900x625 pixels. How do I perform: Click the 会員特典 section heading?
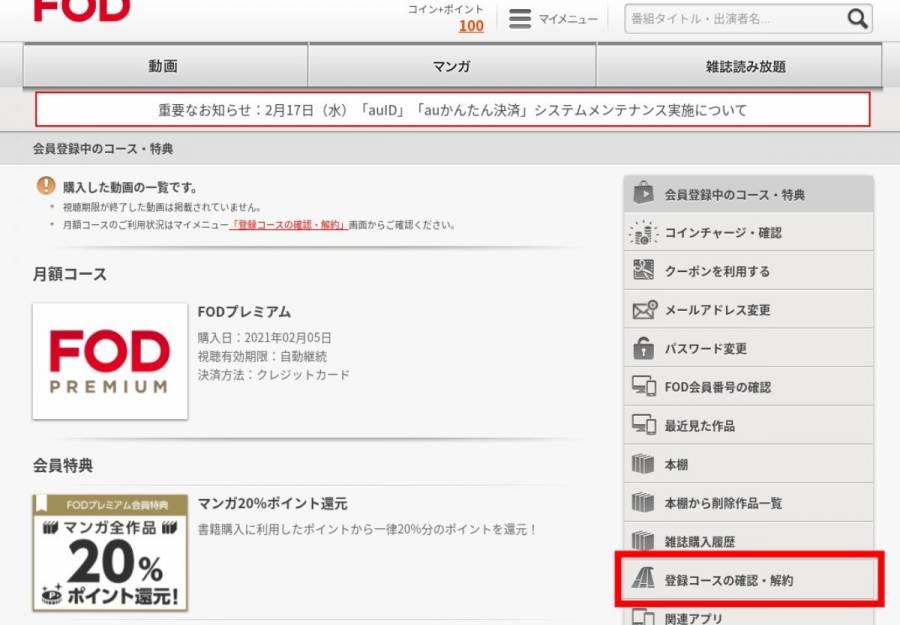pyautogui.click(x=63, y=465)
